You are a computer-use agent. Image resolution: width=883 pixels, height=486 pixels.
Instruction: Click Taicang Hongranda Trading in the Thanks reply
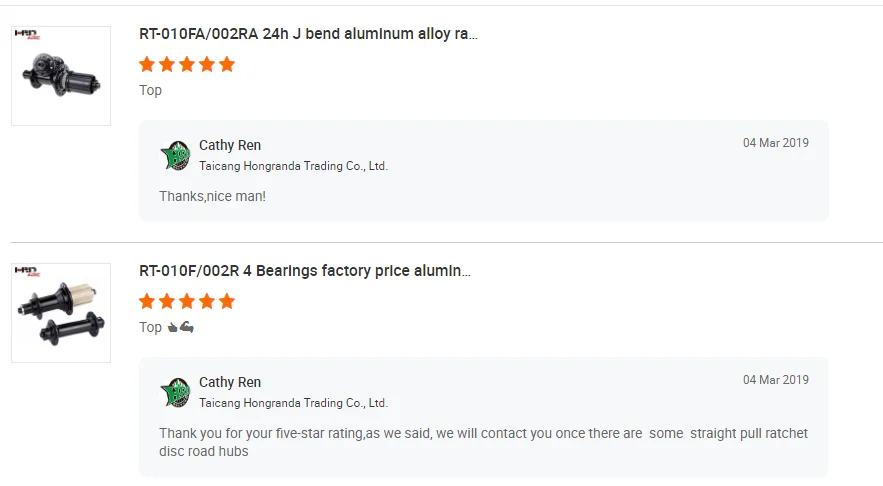293,166
